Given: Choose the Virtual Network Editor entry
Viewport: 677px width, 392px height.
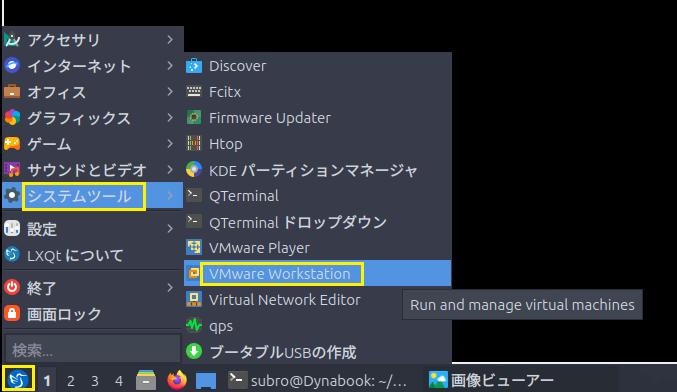Looking at the screenshot, I should click(x=317, y=299).
